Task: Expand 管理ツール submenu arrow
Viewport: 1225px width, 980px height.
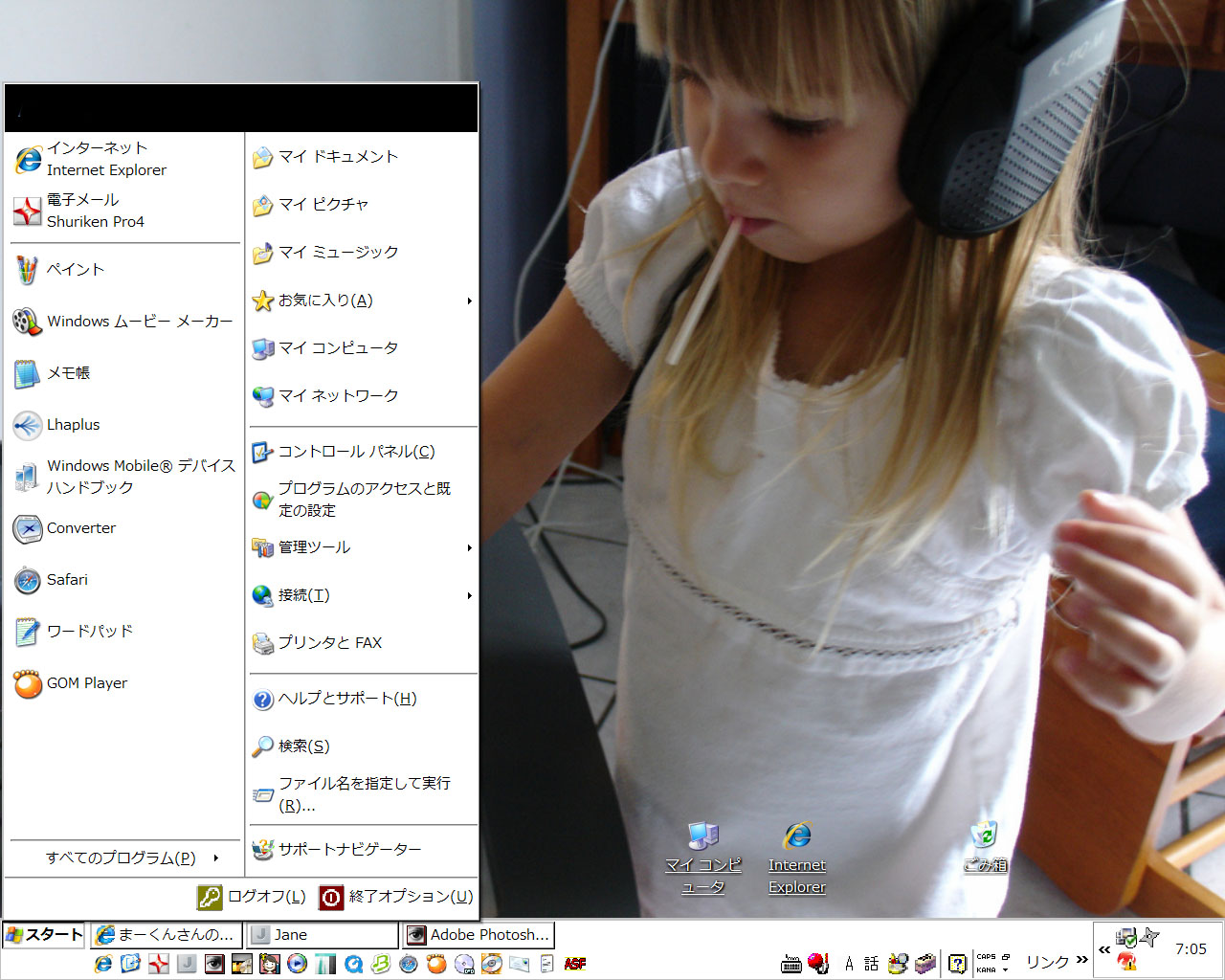Action: [469, 547]
